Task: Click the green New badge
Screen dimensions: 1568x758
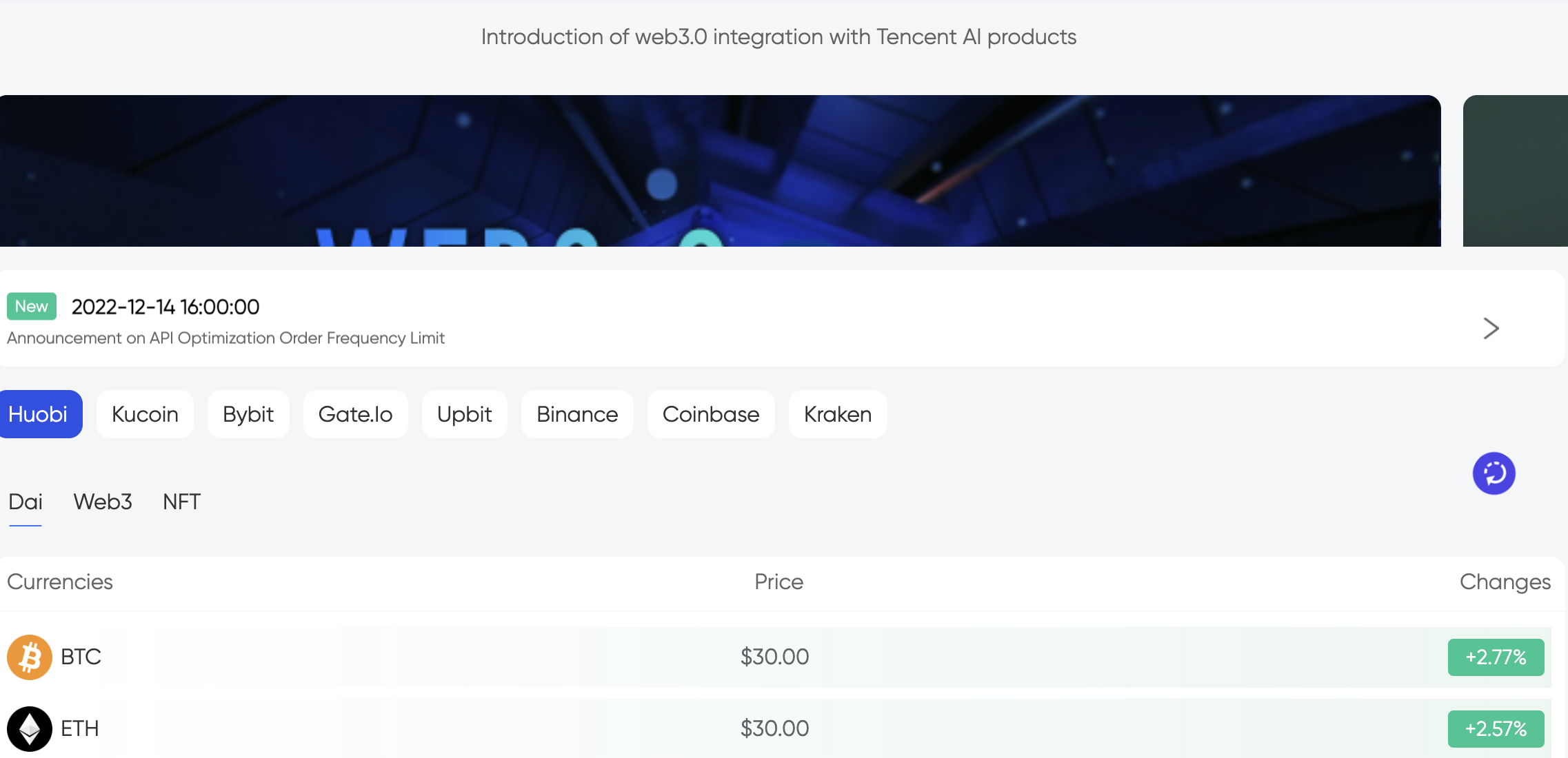Action: coord(32,307)
